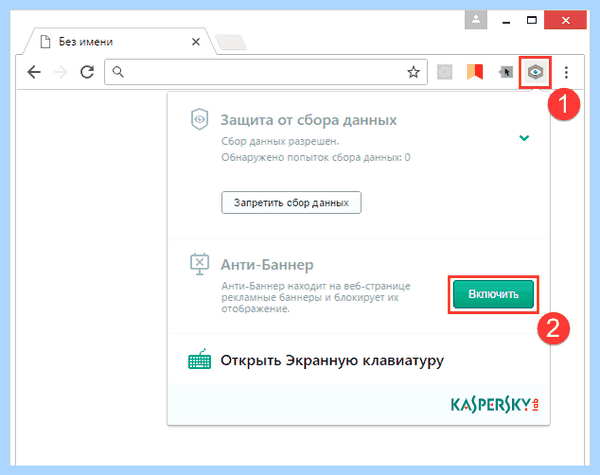Select the Без имени tab

click(x=118, y=41)
